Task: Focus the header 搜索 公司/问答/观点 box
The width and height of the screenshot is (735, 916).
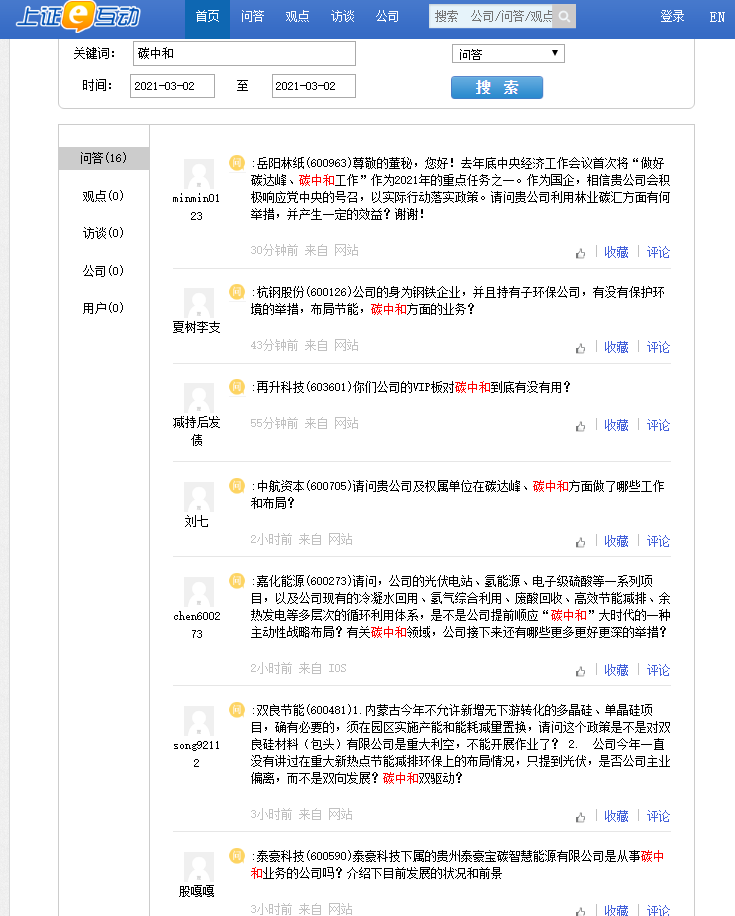Action: pos(492,16)
